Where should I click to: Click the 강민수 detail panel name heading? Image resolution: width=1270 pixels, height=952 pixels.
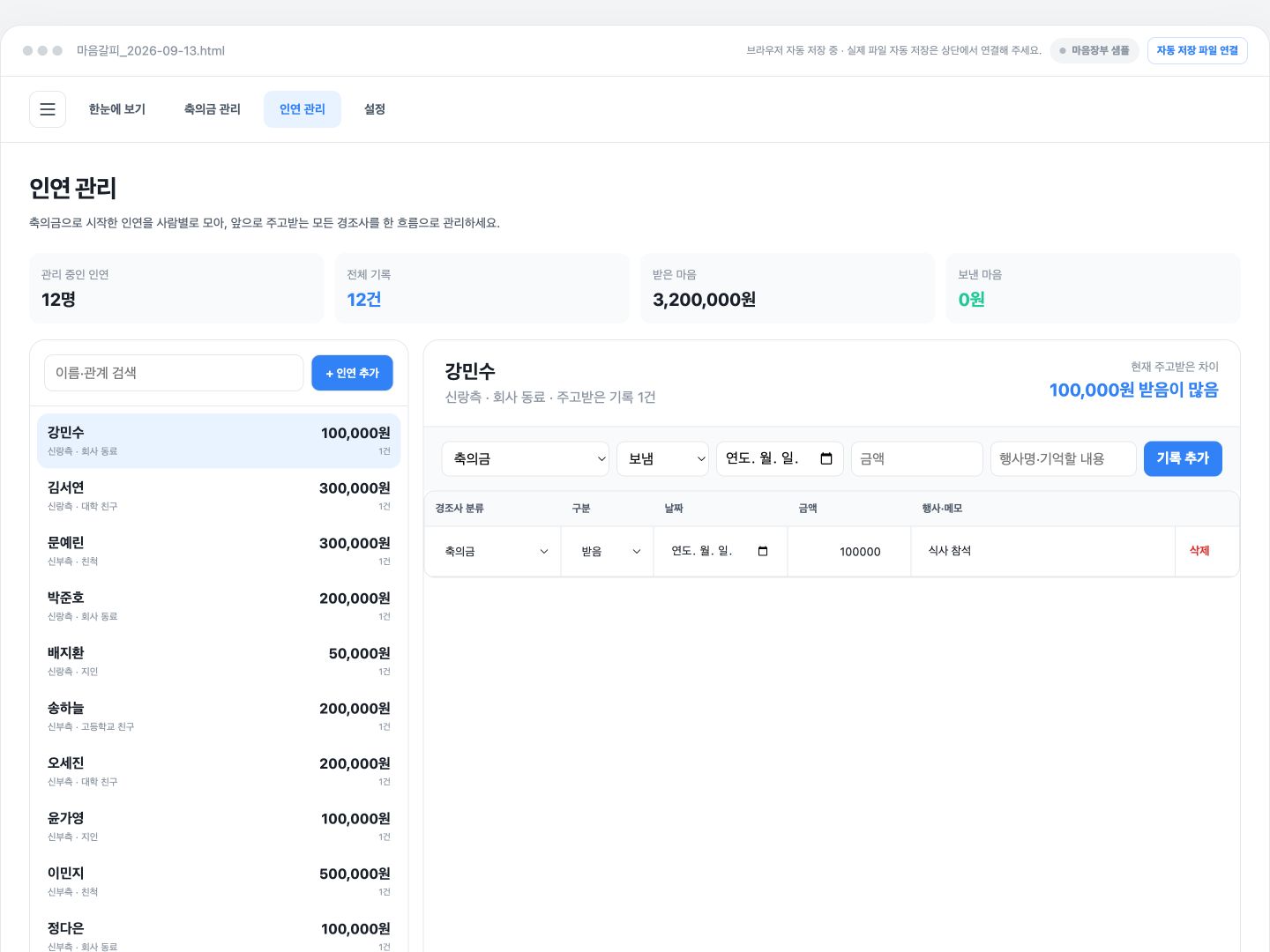coord(470,371)
